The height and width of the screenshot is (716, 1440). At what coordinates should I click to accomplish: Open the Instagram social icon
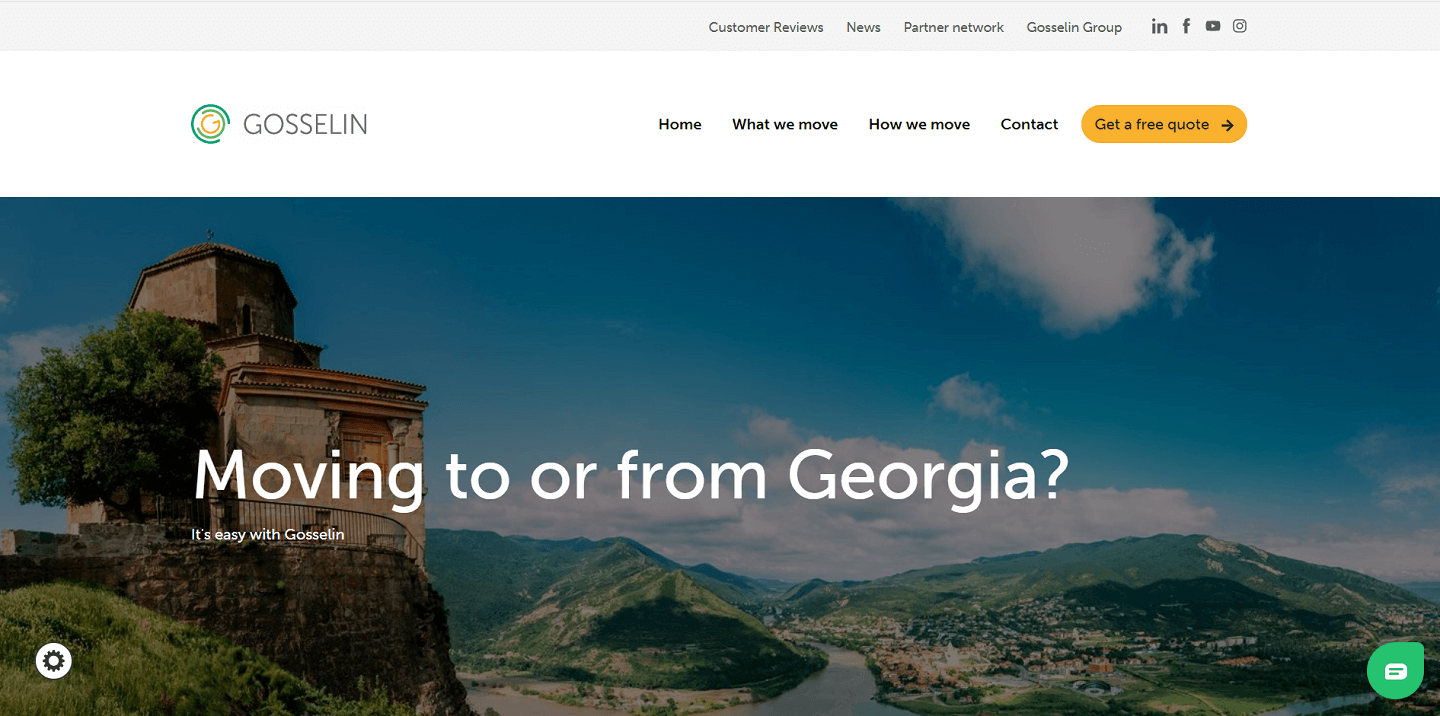coord(1240,26)
